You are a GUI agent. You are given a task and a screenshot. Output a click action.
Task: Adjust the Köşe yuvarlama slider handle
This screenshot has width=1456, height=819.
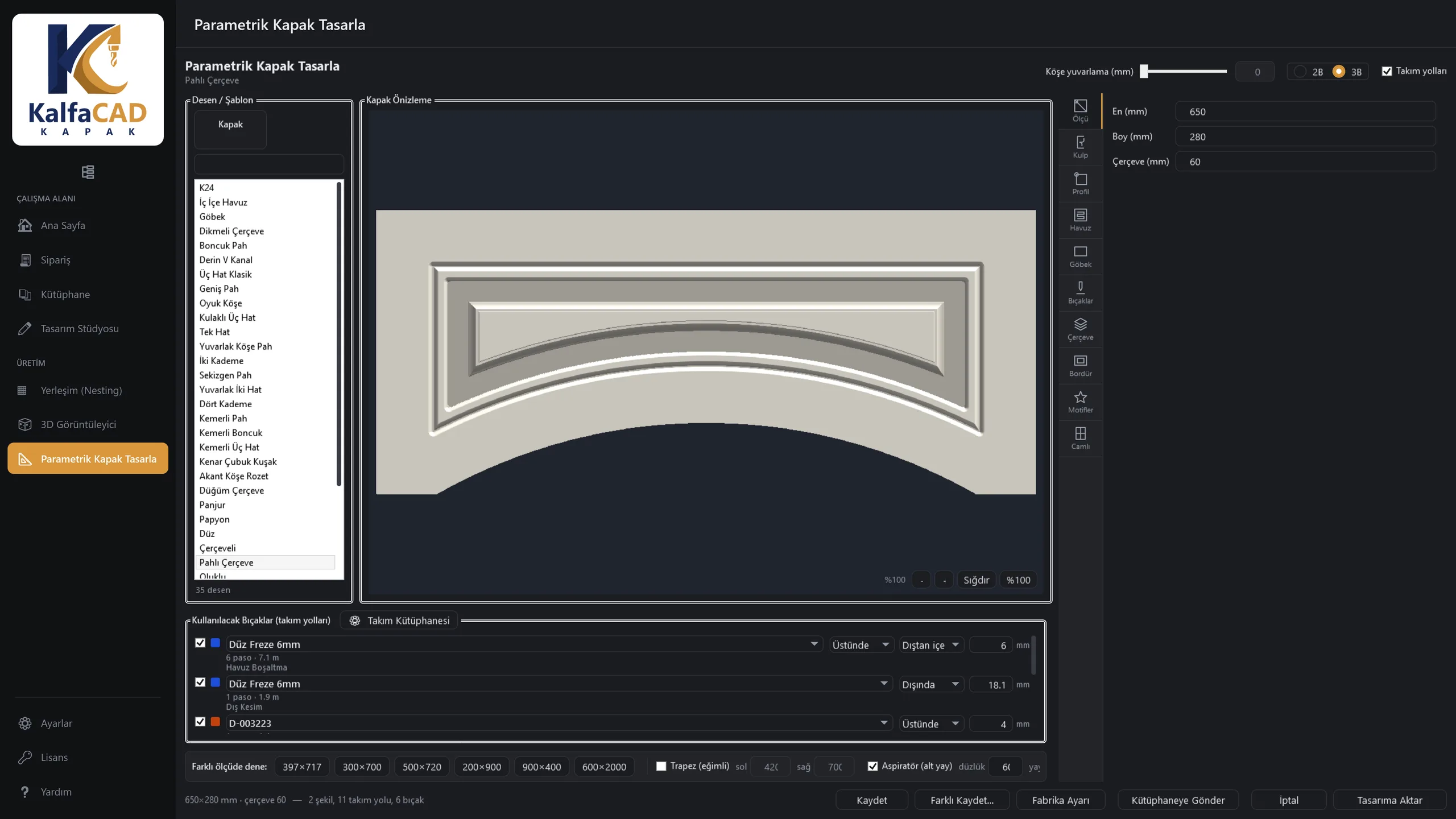(1144, 71)
